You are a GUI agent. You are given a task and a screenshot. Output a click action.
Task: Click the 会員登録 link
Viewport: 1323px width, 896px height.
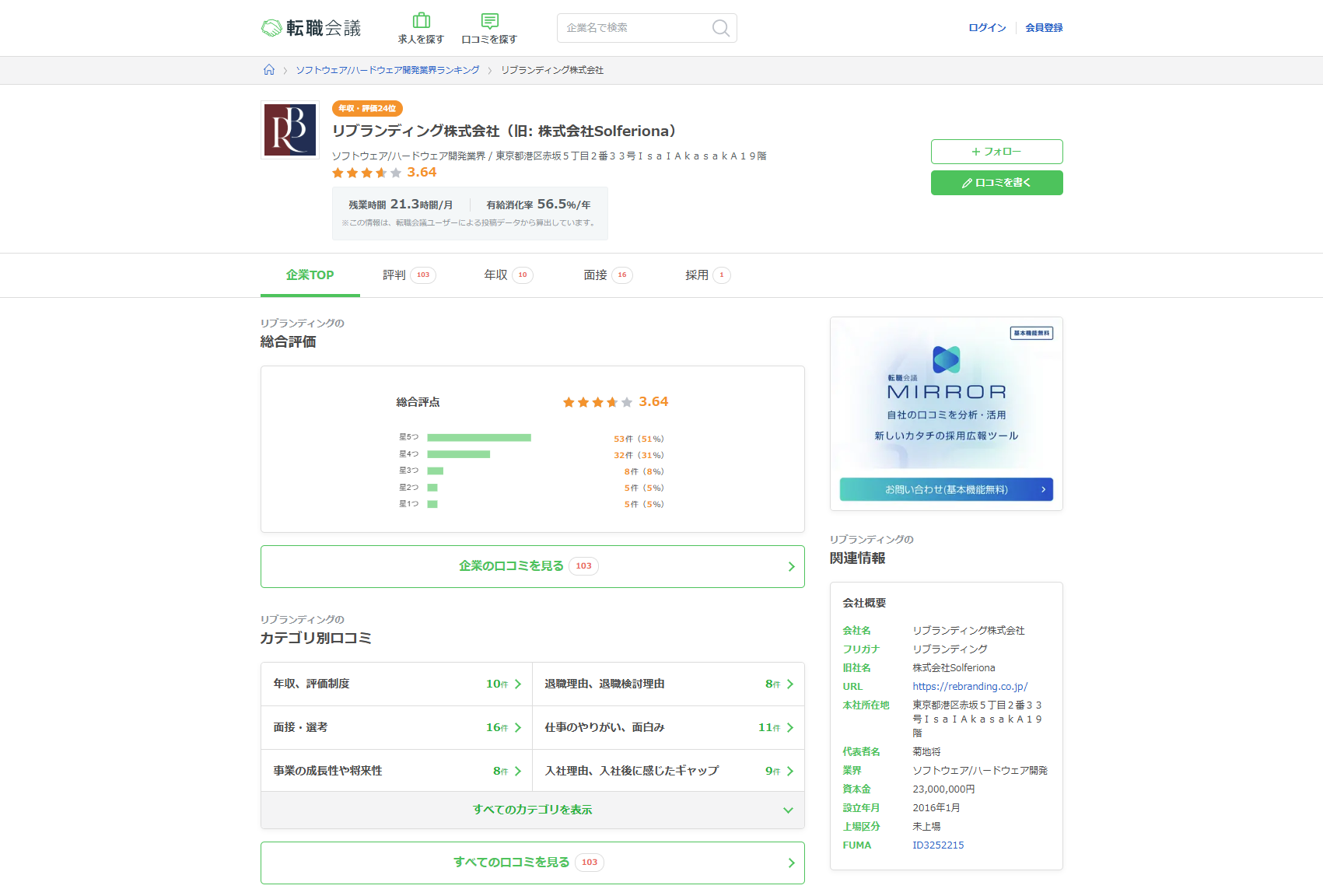point(1044,28)
